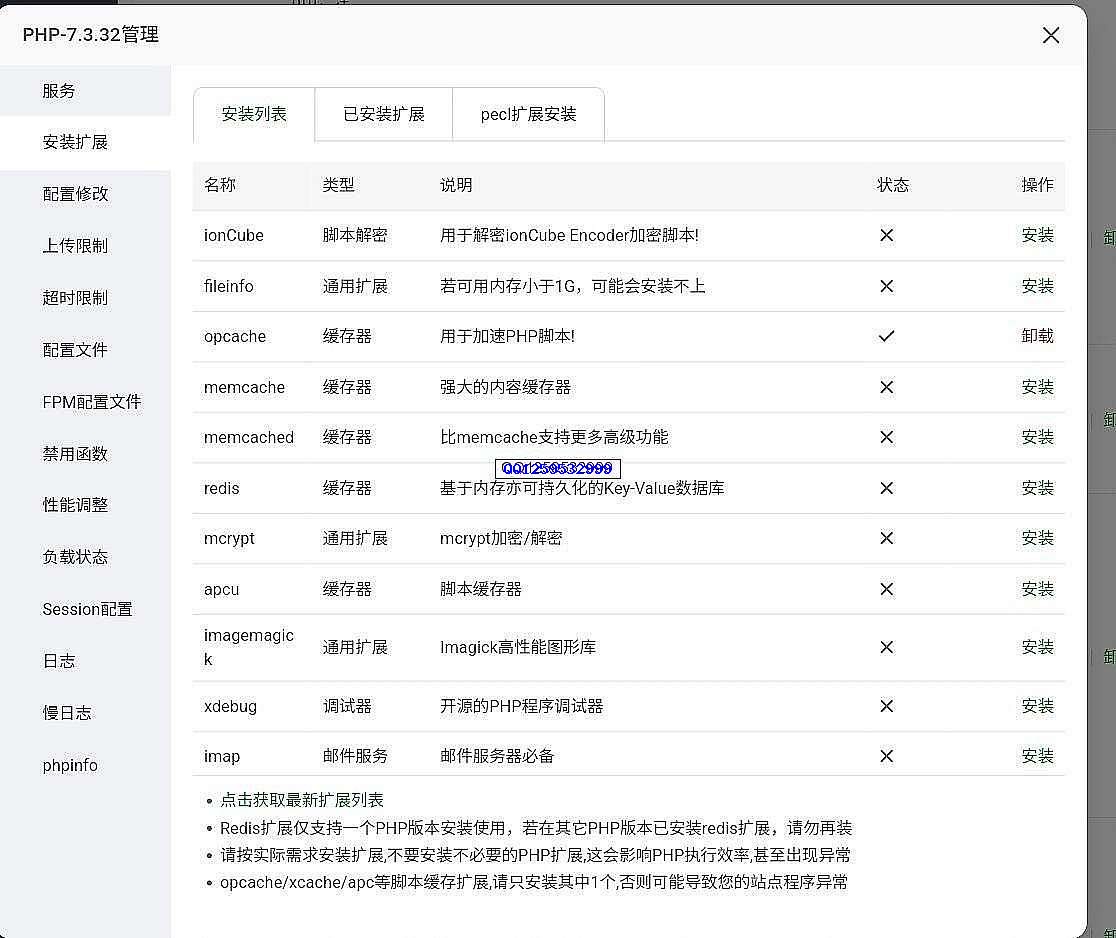The width and height of the screenshot is (1116, 938).
Task: Uninstall the opcache extension
Action: click(x=1038, y=336)
